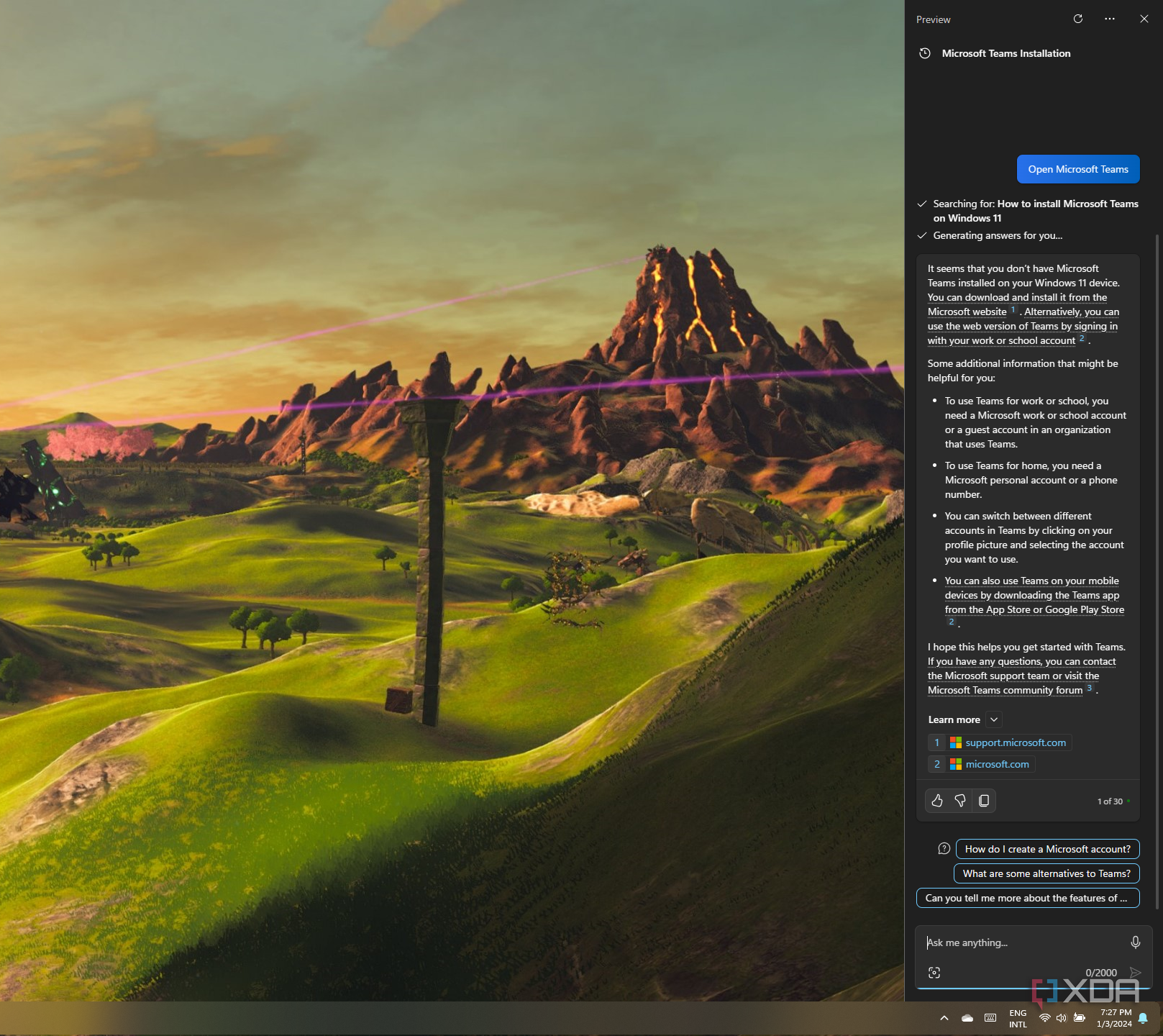Viewport: 1163px width, 1036px height.
Task: Click the '0/2000' character counter
Action: 1101,973
